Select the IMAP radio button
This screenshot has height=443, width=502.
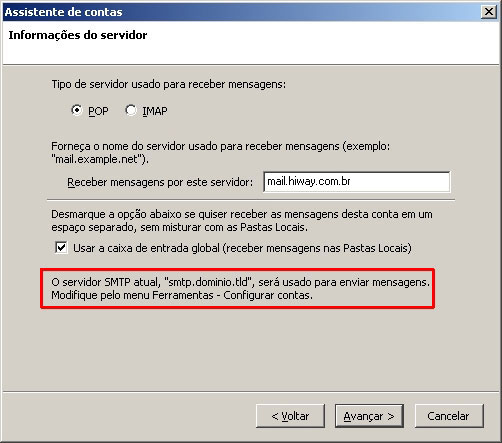tap(131, 110)
